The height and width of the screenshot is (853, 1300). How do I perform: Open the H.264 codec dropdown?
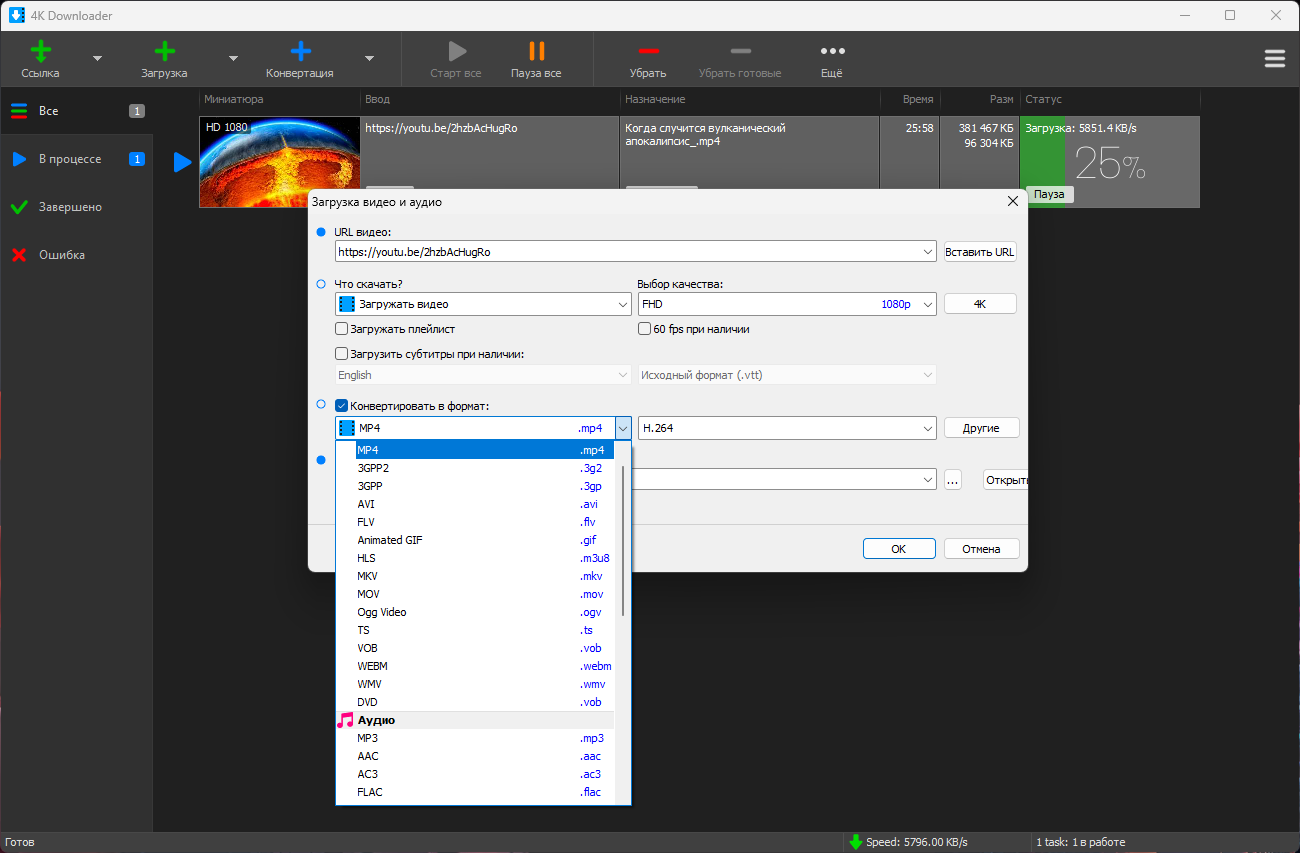coord(787,428)
